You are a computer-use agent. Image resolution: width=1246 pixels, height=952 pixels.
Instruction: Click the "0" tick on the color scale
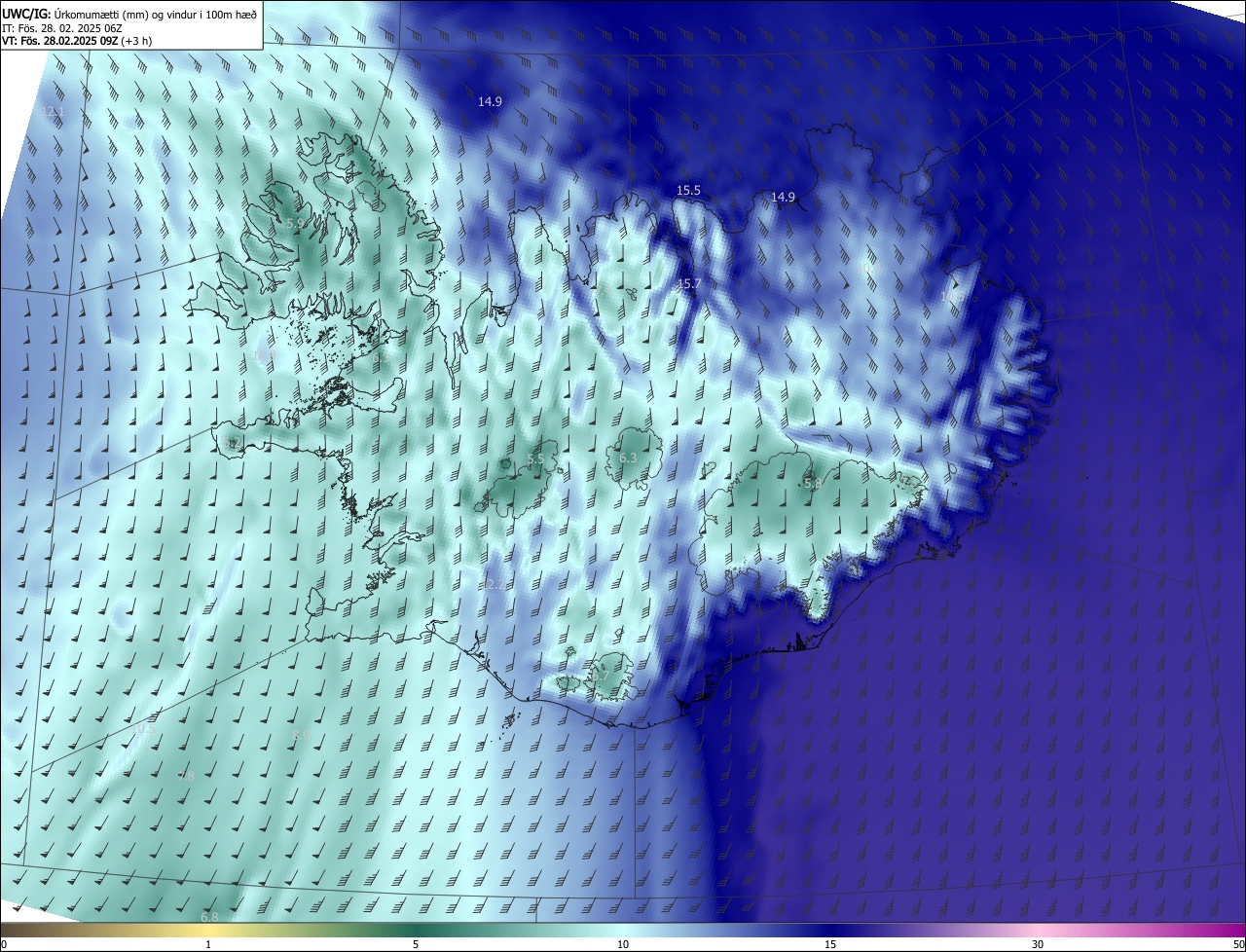[x=4, y=944]
